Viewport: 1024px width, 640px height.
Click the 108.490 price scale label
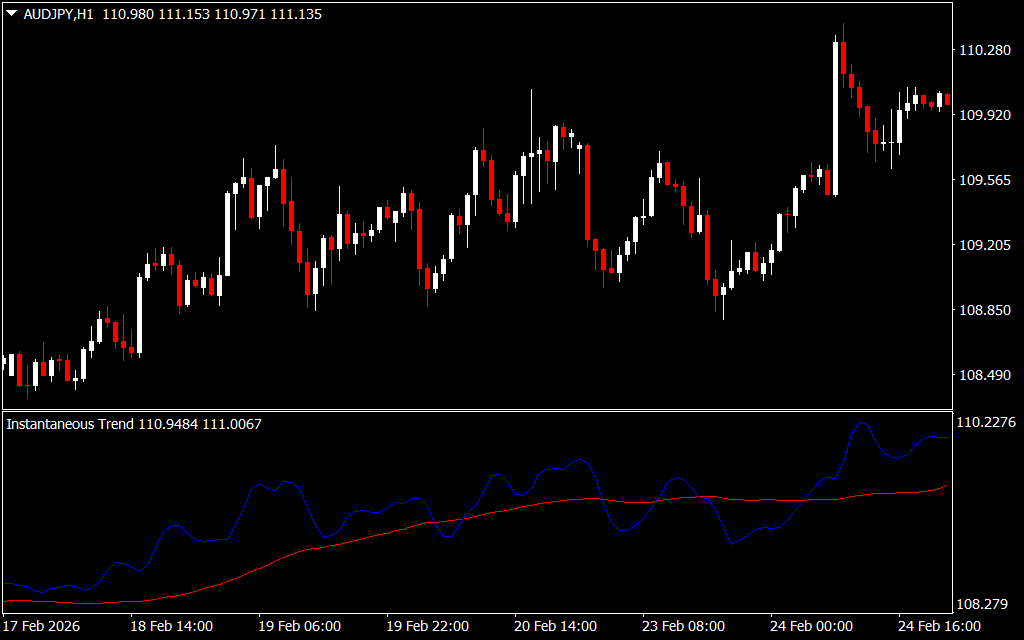tap(985, 375)
